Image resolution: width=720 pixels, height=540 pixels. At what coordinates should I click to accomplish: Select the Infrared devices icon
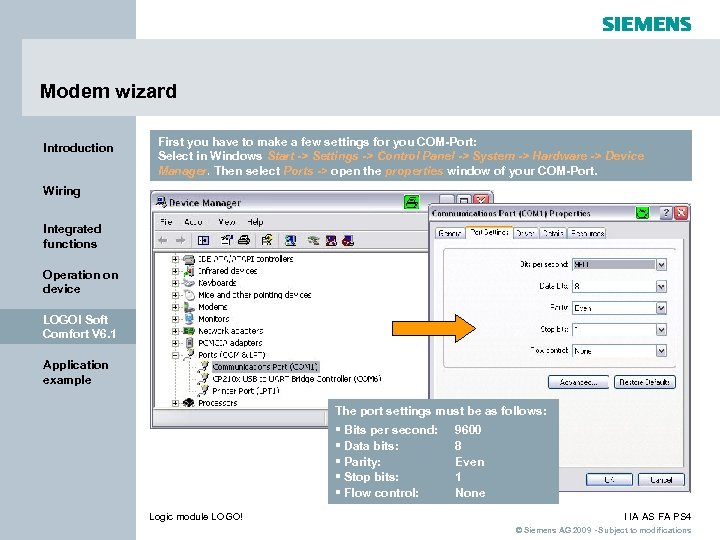point(189,271)
